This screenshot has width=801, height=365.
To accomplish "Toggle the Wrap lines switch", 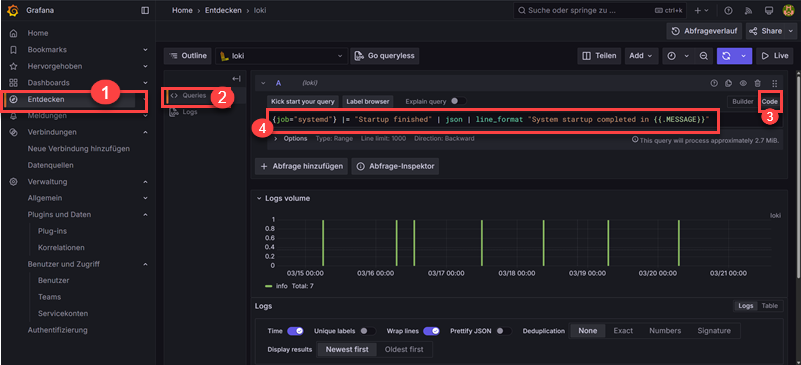I will tap(432, 331).
